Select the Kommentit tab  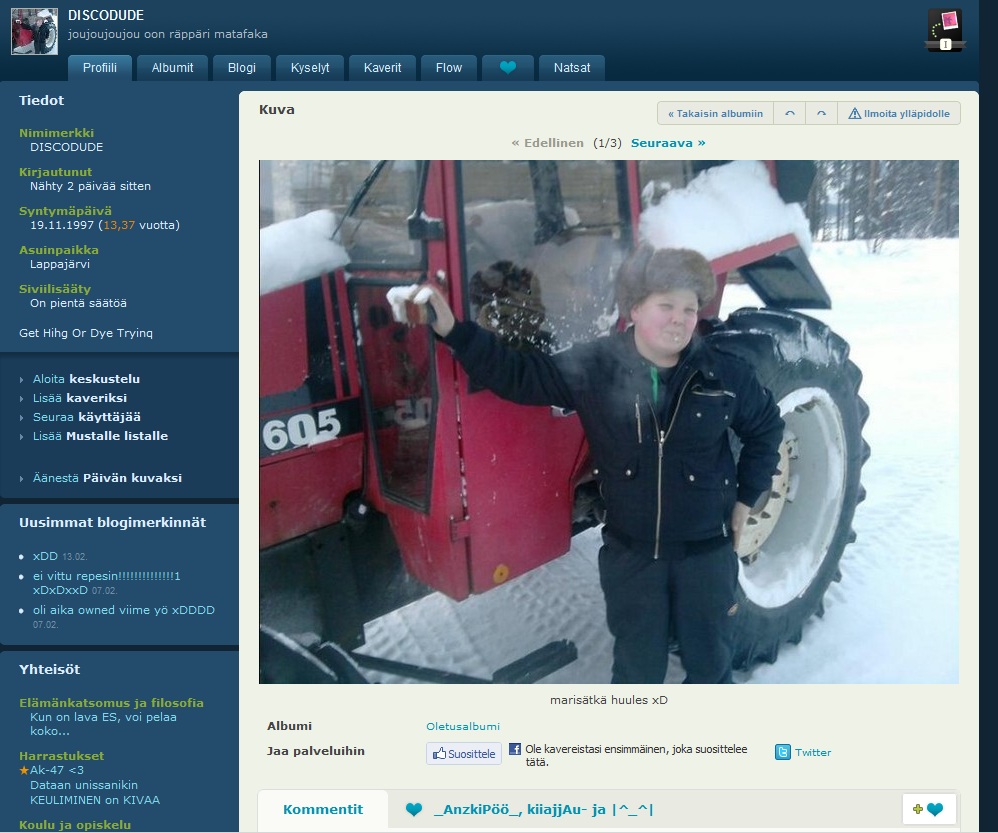point(323,809)
